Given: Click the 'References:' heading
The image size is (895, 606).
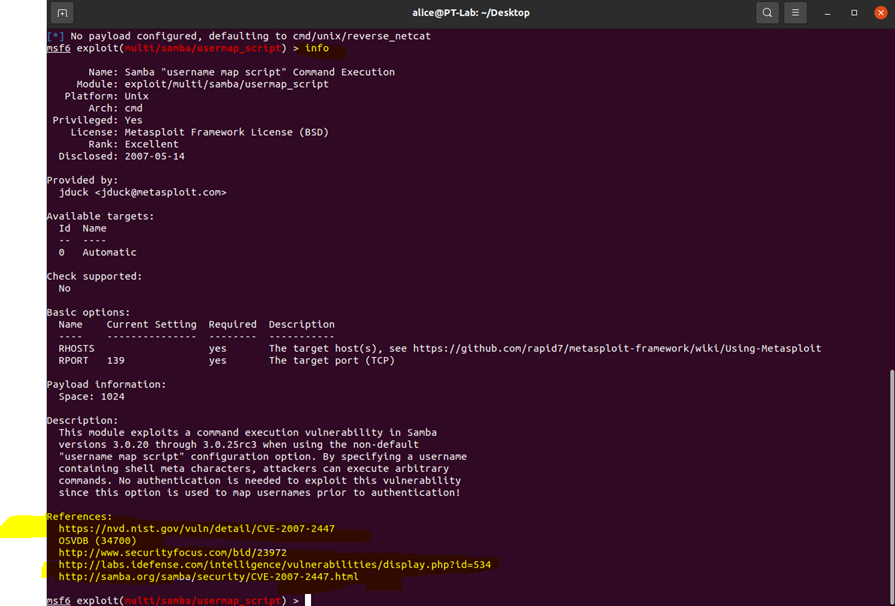Looking at the screenshot, I should click(x=79, y=516).
